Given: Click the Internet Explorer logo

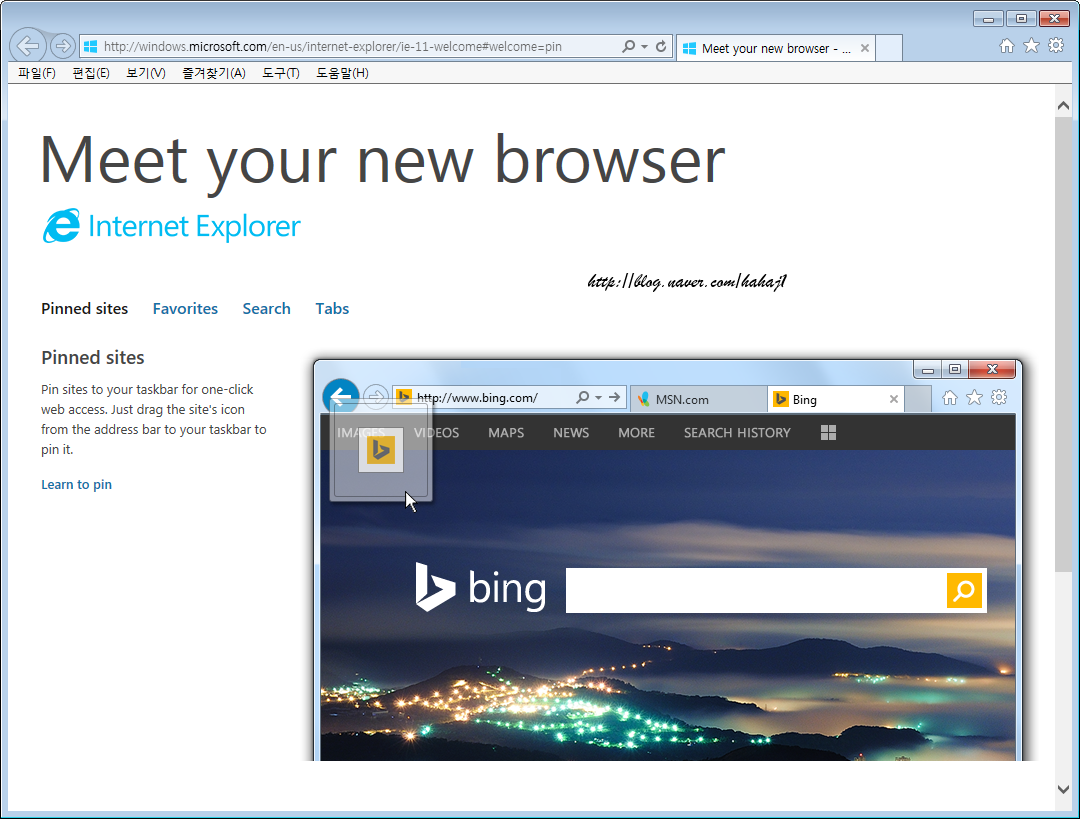Looking at the screenshot, I should click(x=171, y=226).
